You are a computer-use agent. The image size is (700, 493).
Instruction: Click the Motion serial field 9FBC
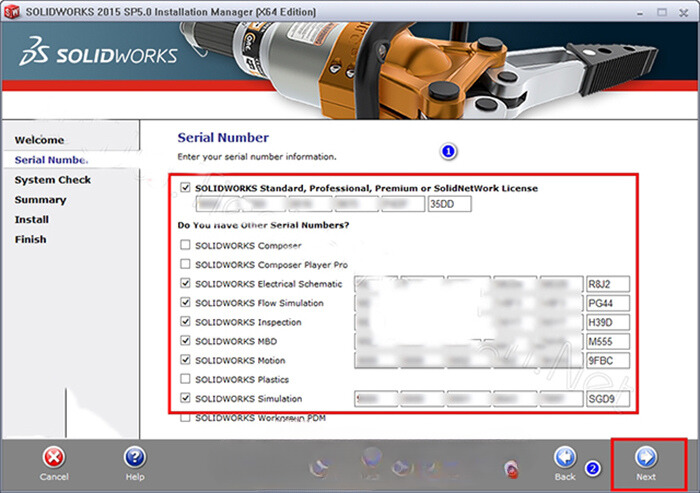608,360
